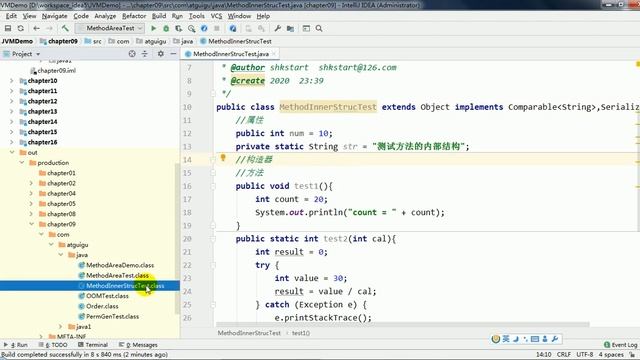Open the Build menu
This screenshot has height=360, width=640.
[x=159, y=16]
